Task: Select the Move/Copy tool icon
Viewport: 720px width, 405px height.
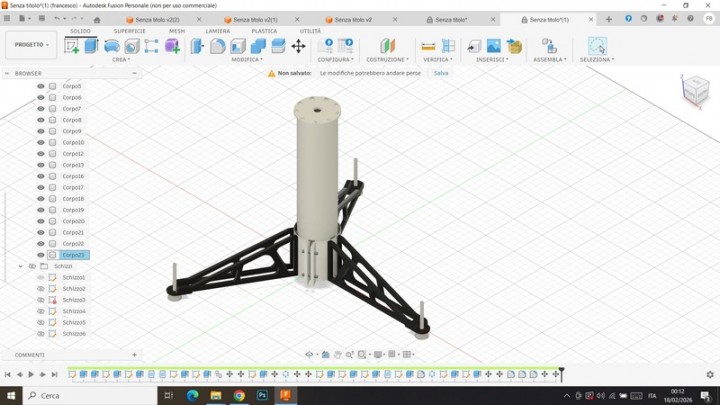Action: 298,46
